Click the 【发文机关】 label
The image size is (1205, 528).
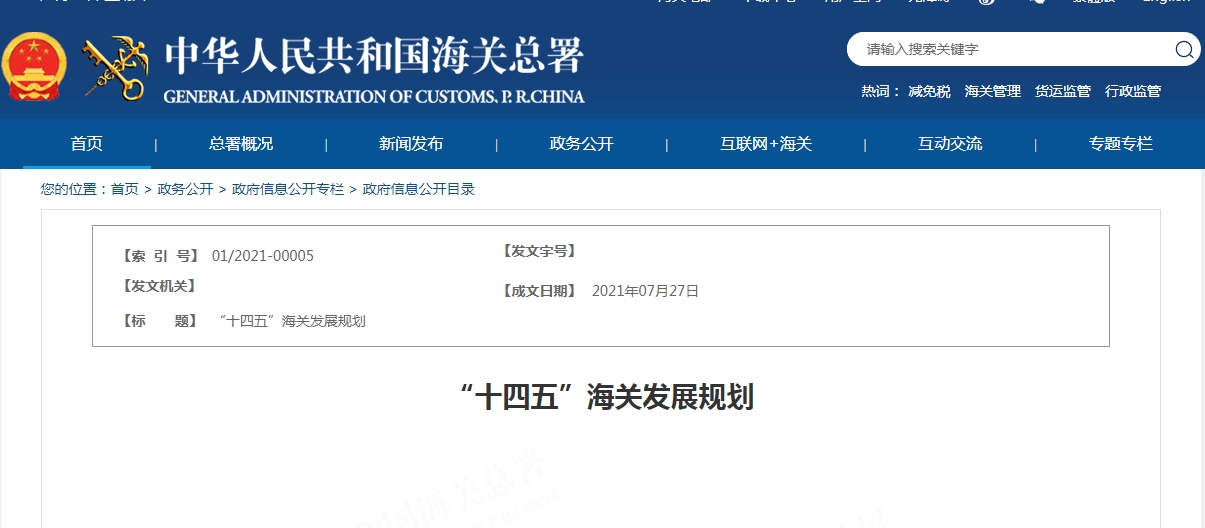coord(158,286)
